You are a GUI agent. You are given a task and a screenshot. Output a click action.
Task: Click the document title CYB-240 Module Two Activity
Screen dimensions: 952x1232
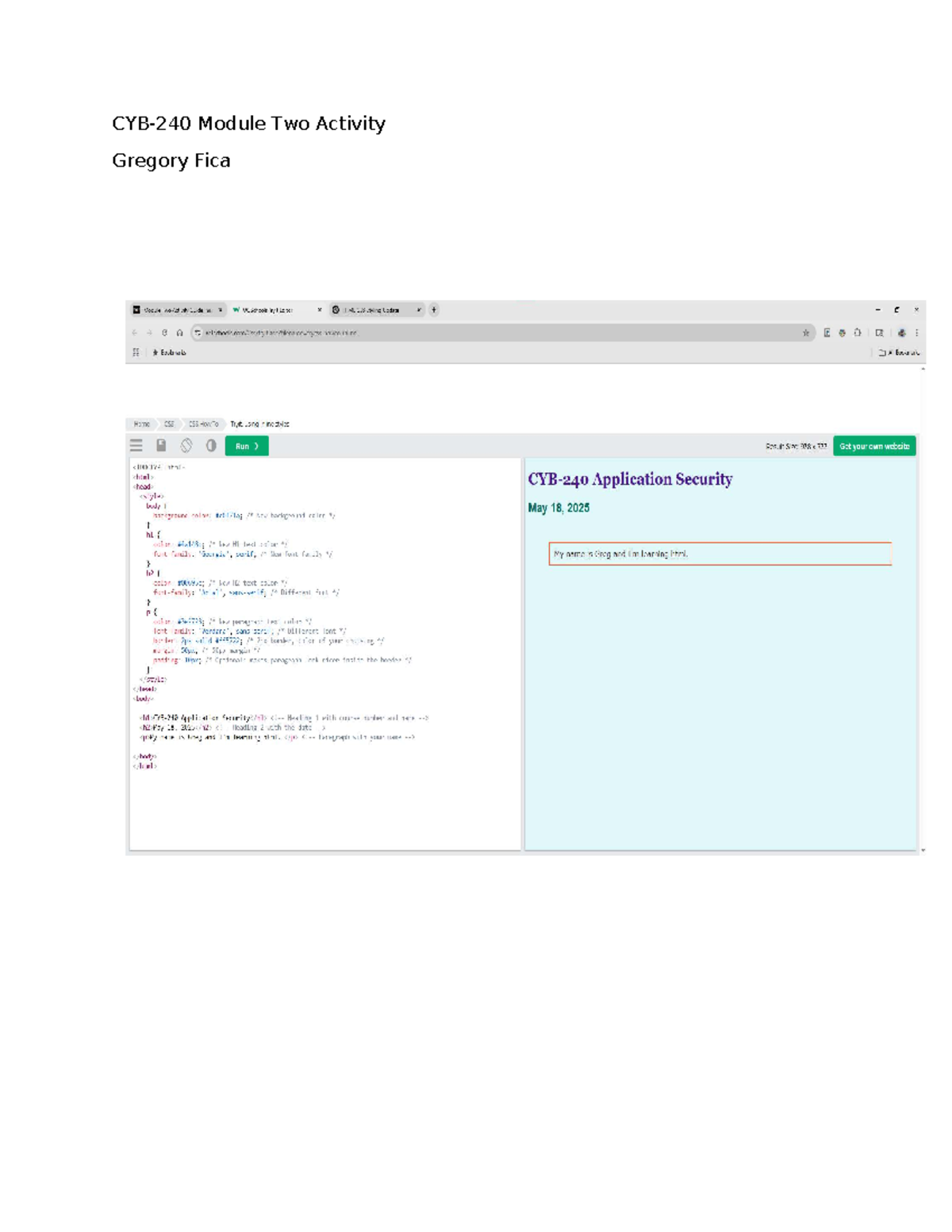[x=248, y=124]
